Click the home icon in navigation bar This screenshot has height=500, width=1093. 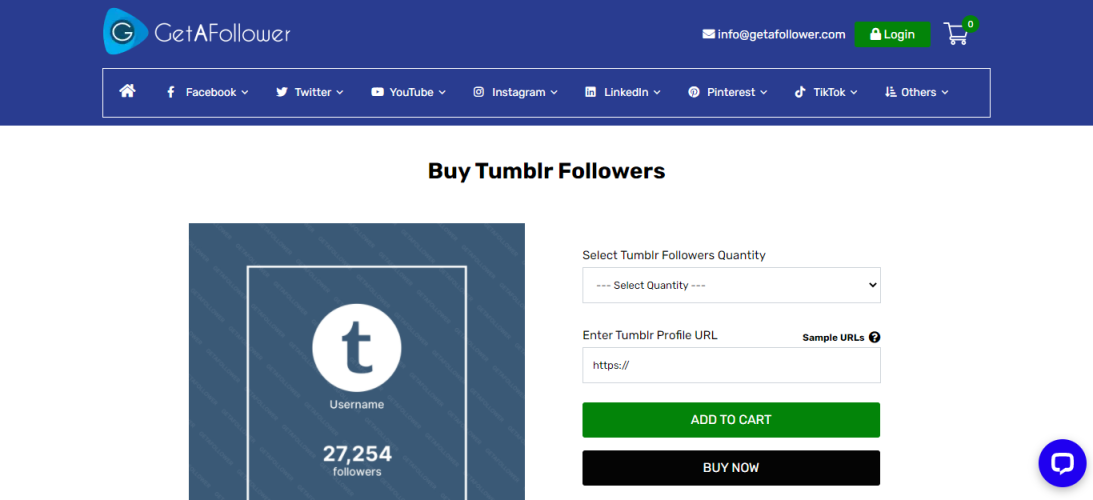coord(127,92)
